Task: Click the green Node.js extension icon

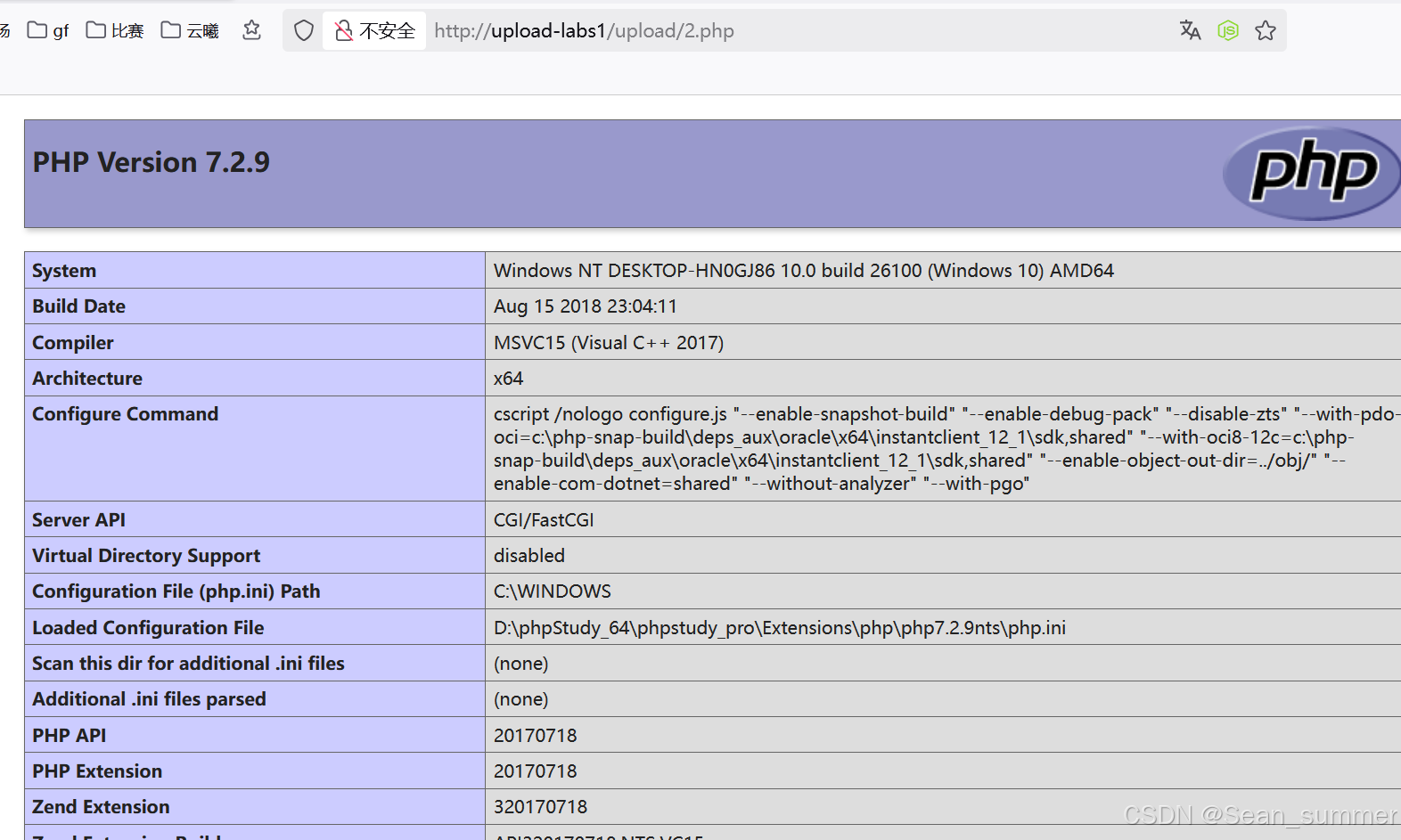Action: coord(1228,30)
